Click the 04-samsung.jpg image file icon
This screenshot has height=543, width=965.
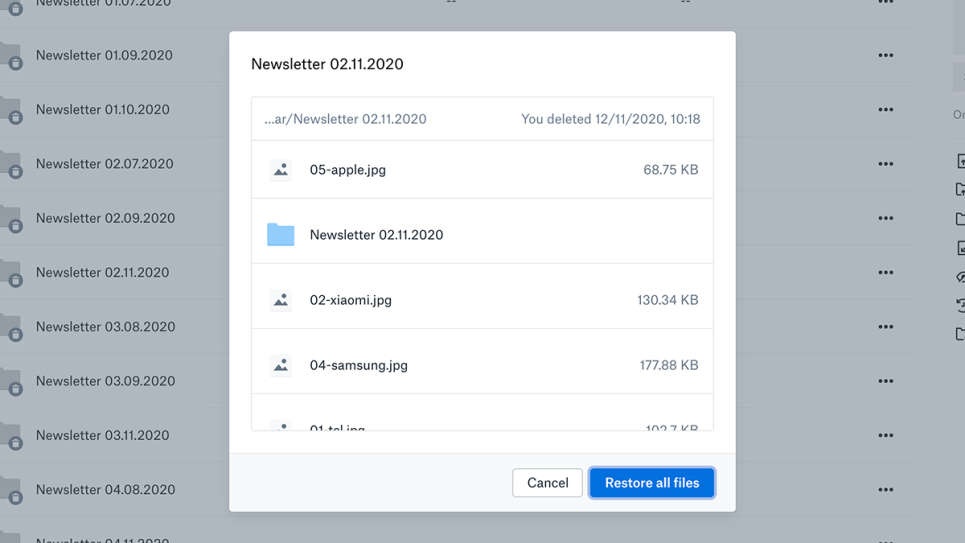(281, 365)
